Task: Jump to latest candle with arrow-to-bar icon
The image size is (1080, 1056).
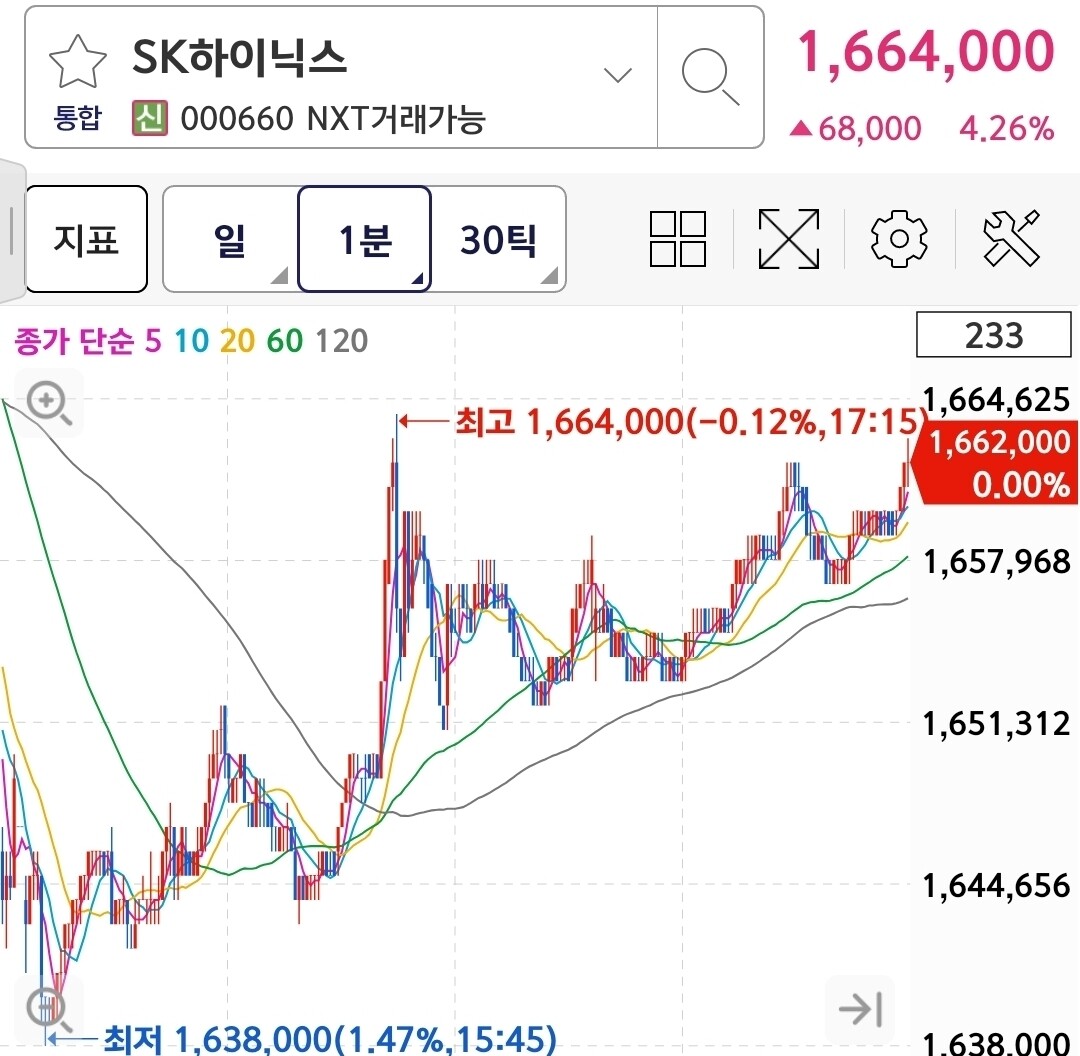Action: [860, 1009]
